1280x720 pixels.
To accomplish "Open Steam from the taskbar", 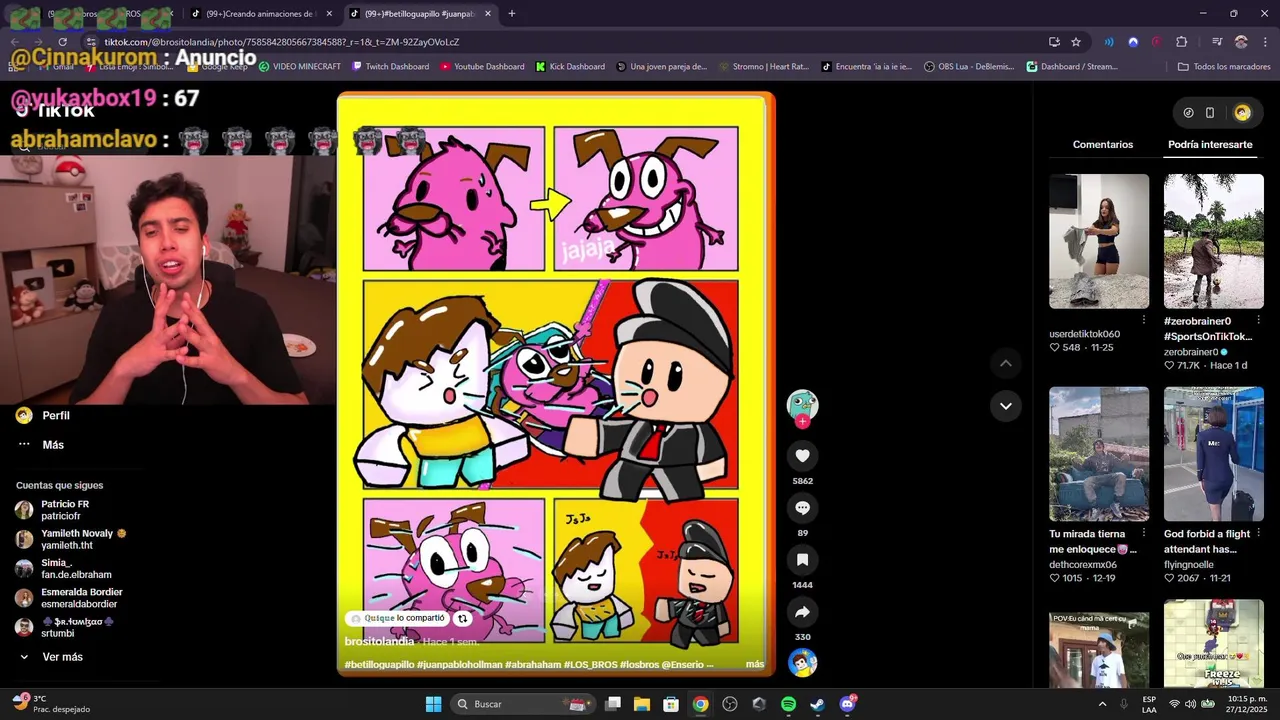I will click(x=817, y=704).
